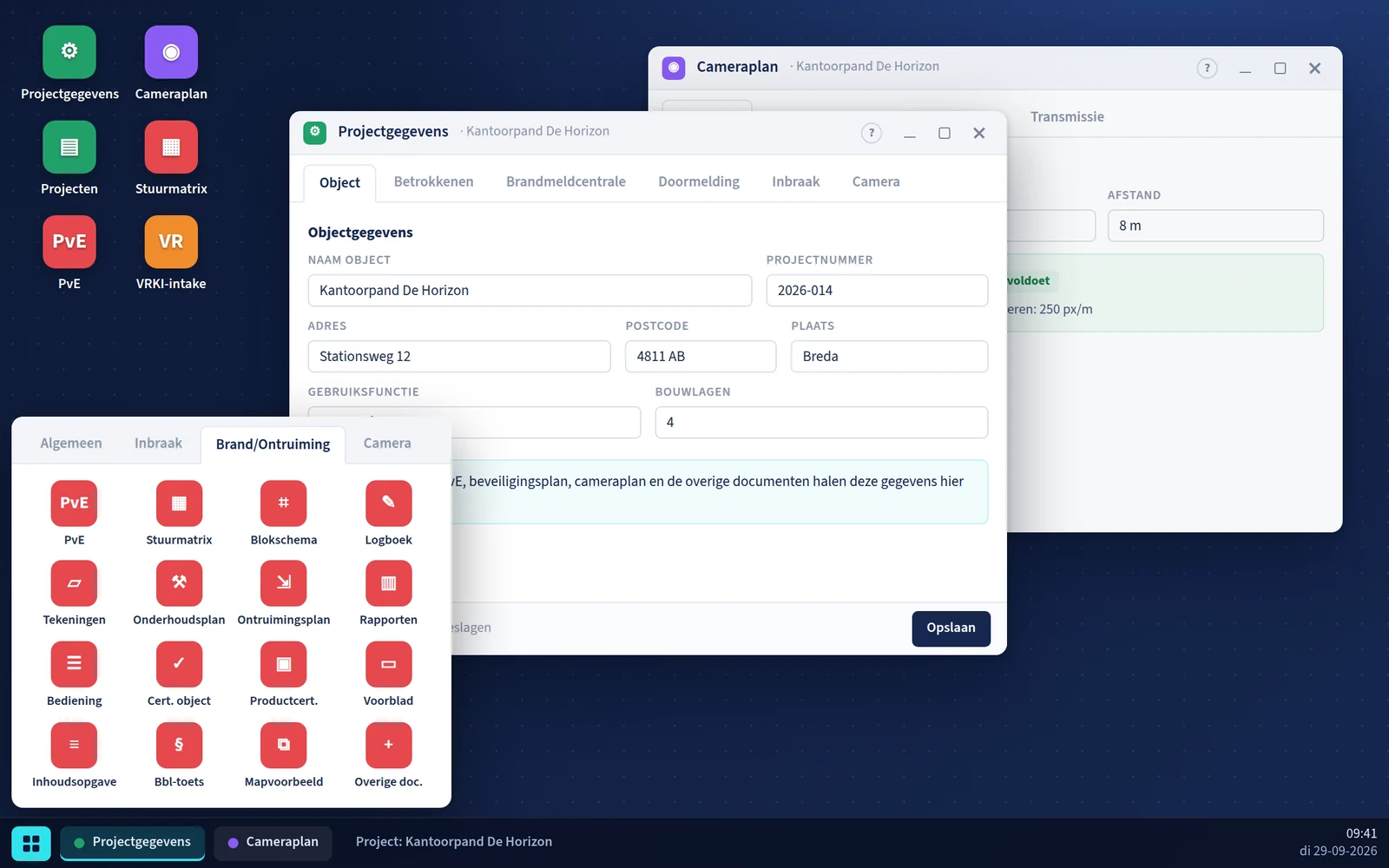
Task: Switch to Cameraplan in the taskbar
Action: tap(273, 843)
